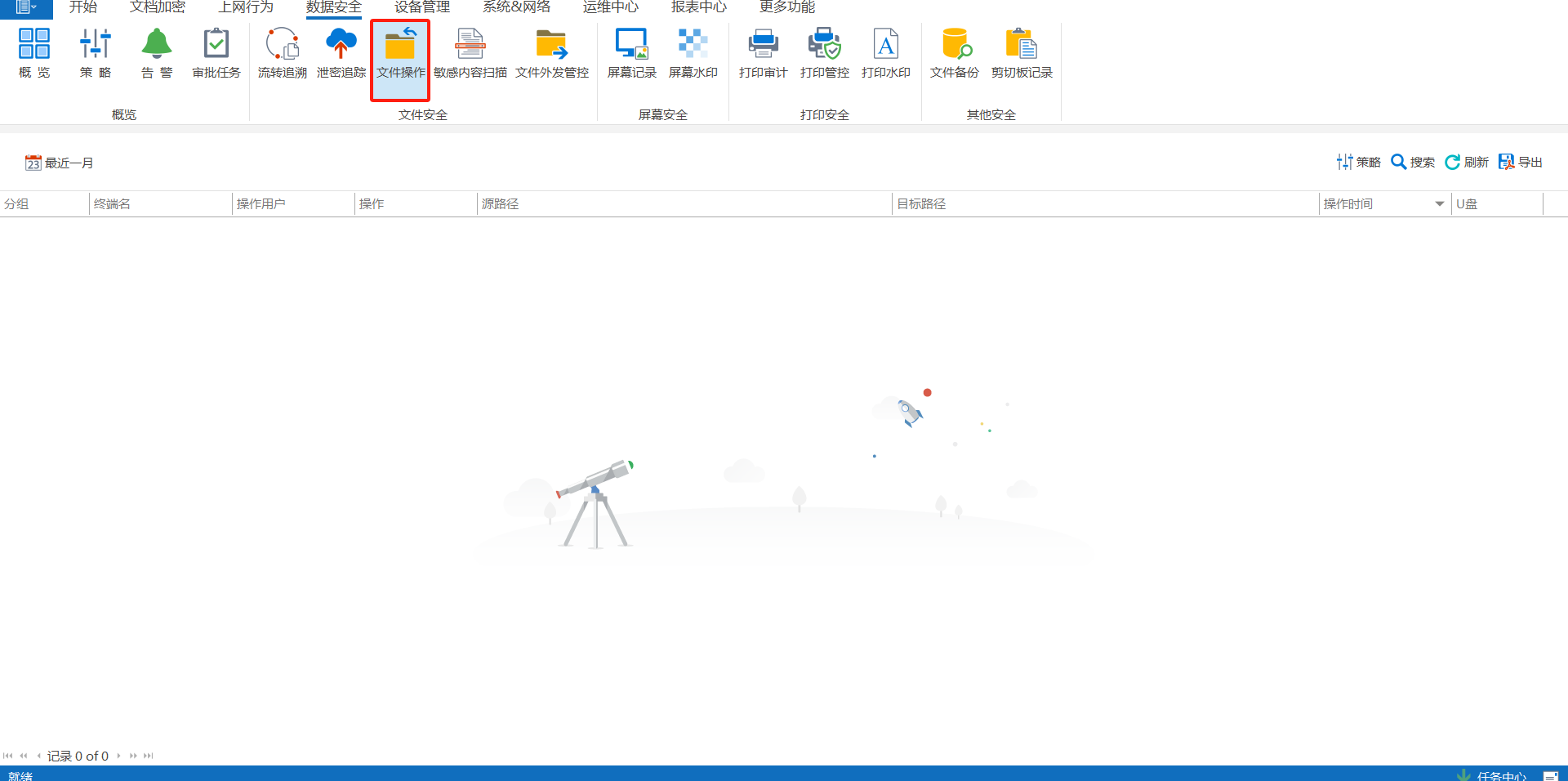The height and width of the screenshot is (781, 1568).
Task: Open the 打印审计 print audit icon
Action: point(764,53)
